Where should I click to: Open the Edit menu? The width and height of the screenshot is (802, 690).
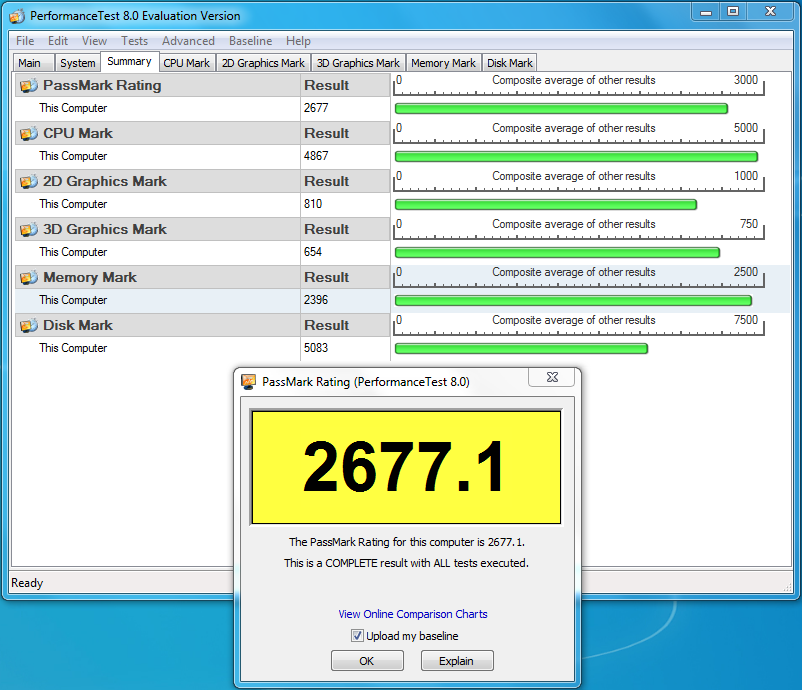(x=58, y=41)
